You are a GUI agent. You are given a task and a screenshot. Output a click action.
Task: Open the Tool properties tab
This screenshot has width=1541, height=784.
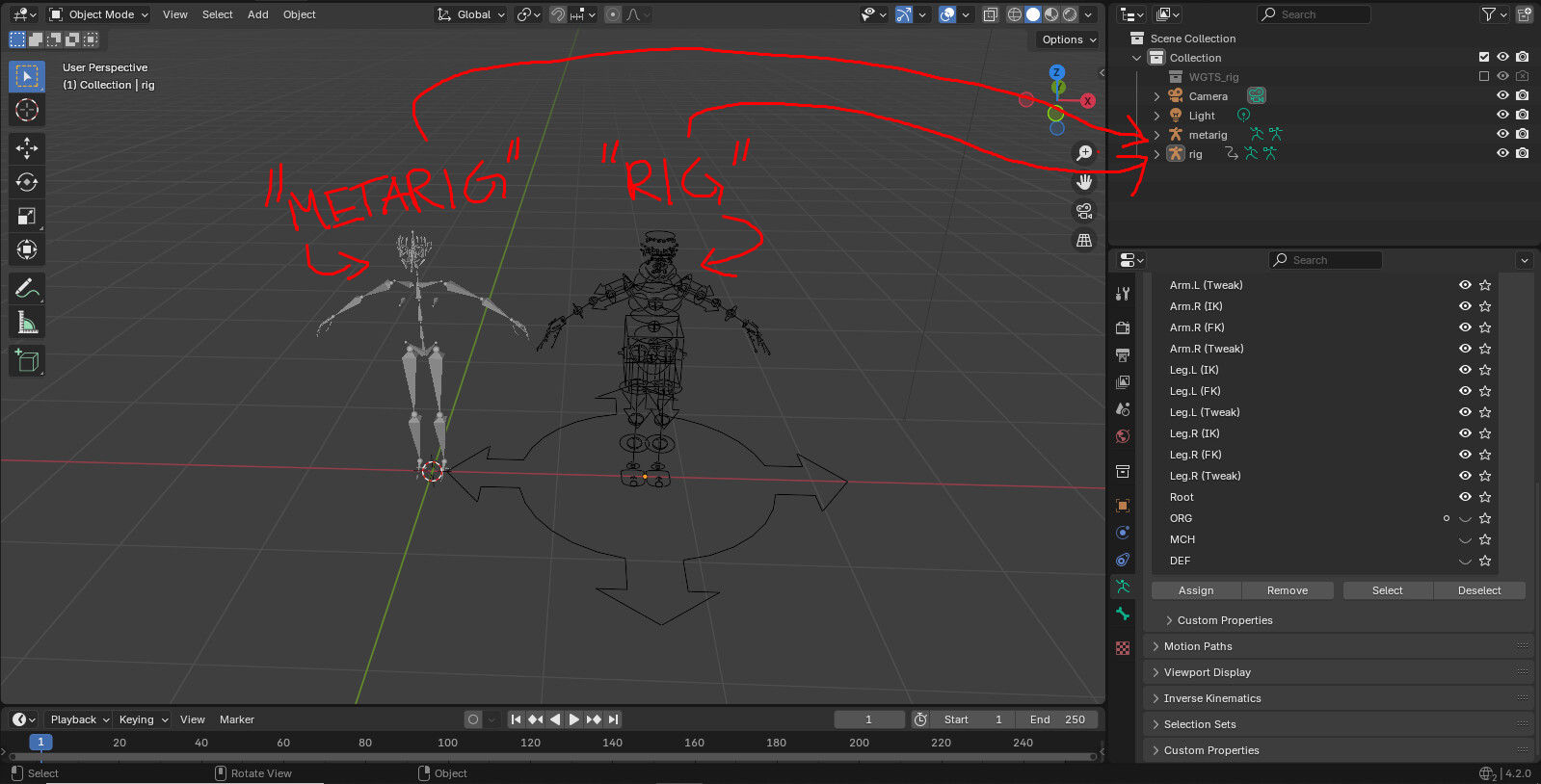tap(1123, 294)
